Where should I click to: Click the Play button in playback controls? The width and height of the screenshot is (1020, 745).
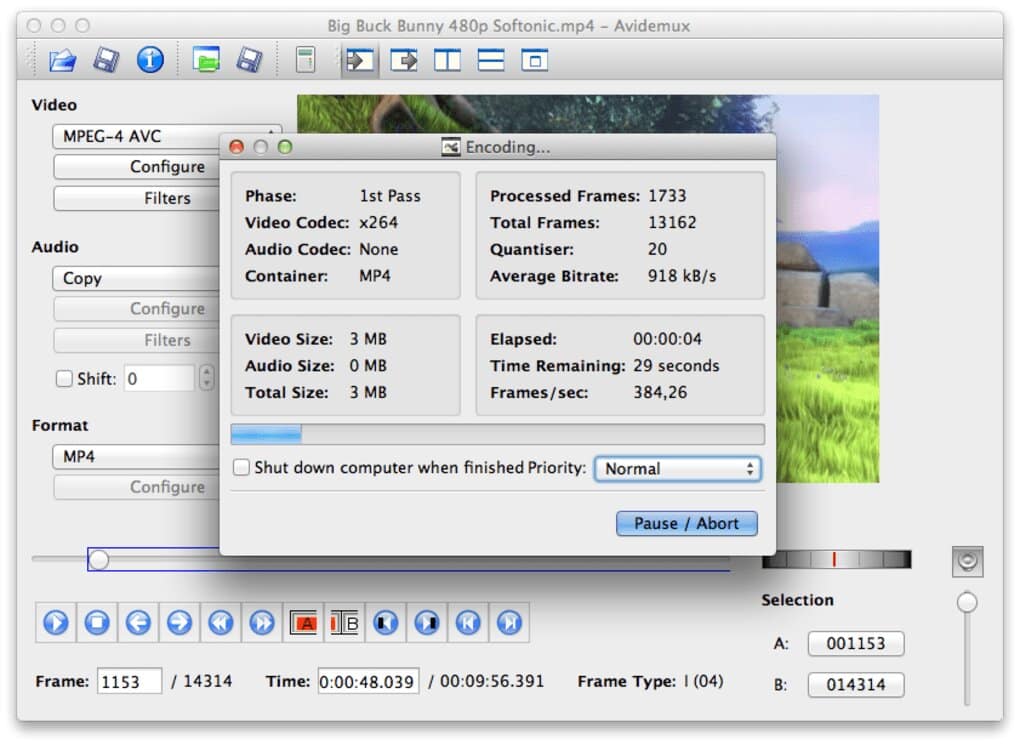point(56,623)
